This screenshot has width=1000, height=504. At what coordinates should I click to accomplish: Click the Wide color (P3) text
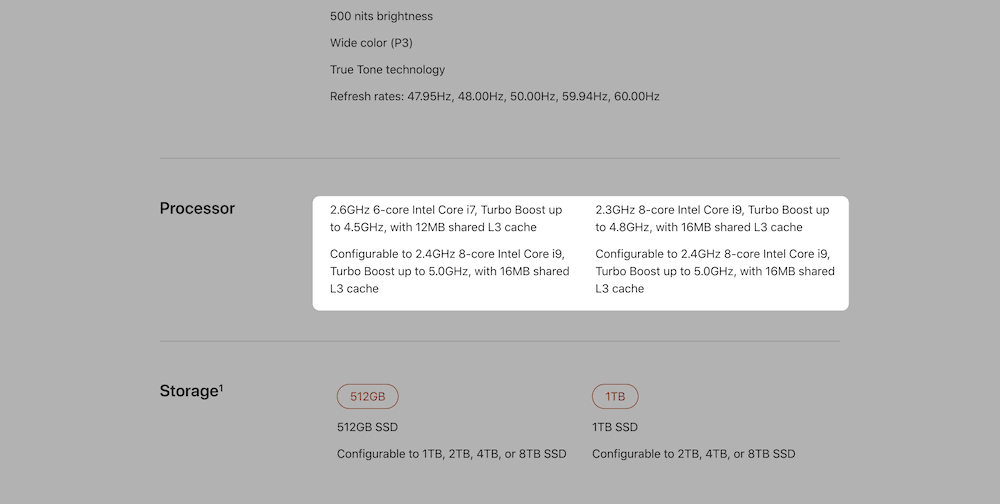pyautogui.click(x=371, y=43)
